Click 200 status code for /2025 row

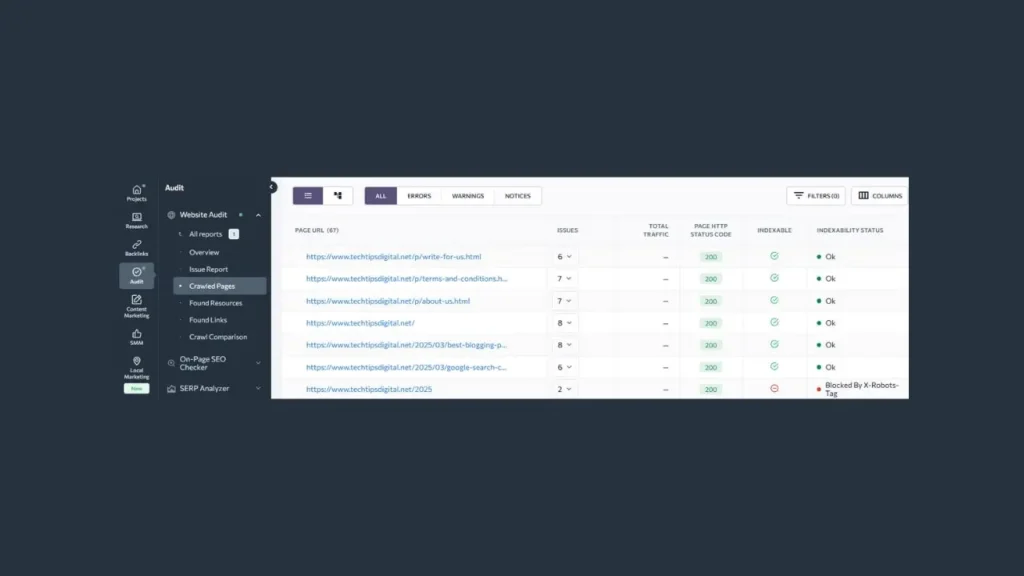tap(711, 389)
